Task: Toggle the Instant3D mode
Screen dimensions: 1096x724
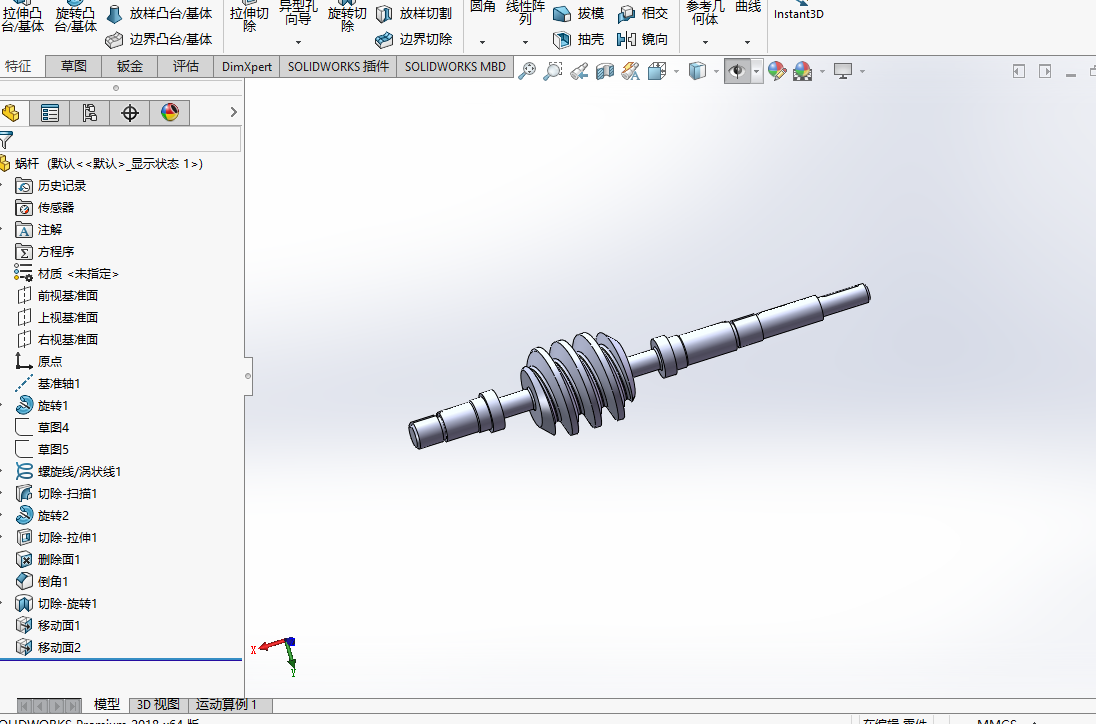Action: pos(799,10)
